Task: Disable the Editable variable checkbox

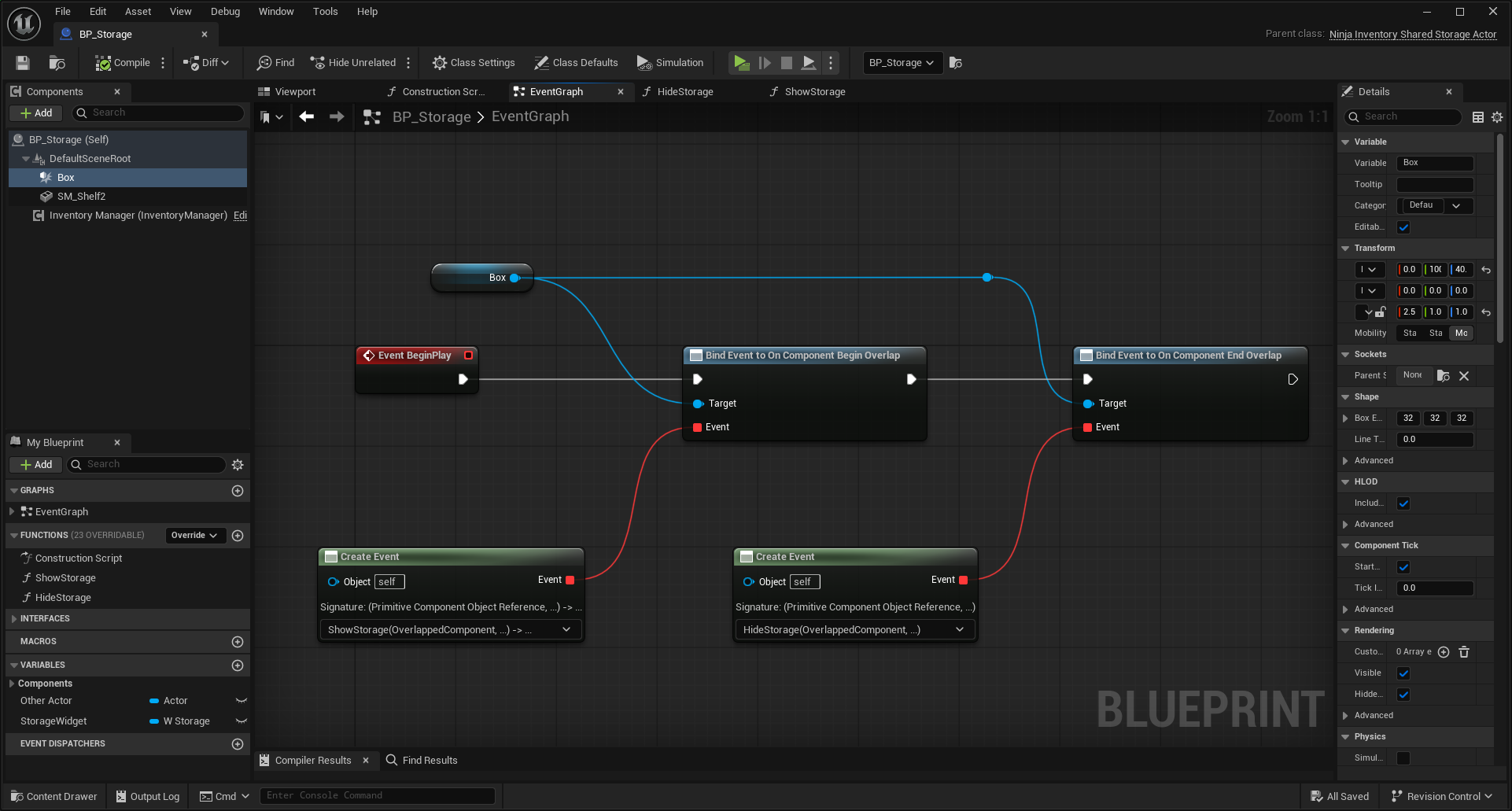Action: (x=1403, y=227)
